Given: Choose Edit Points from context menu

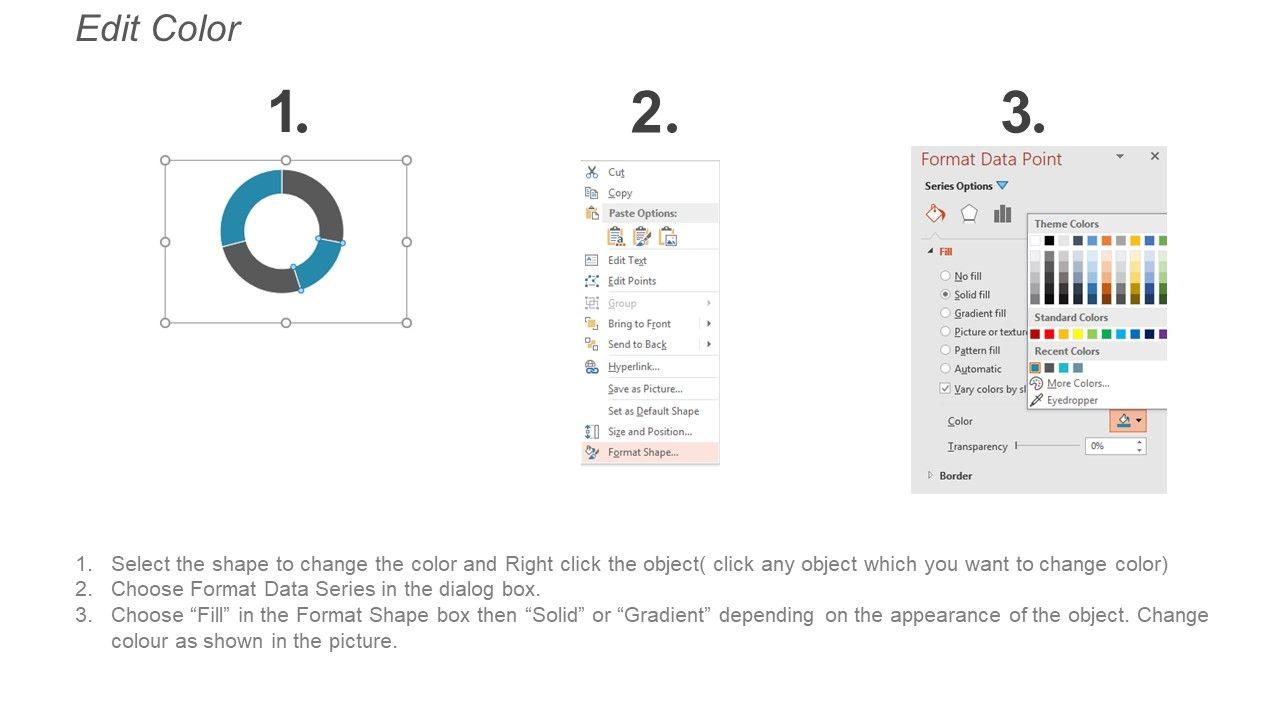Looking at the screenshot, I should coord(631,281).
